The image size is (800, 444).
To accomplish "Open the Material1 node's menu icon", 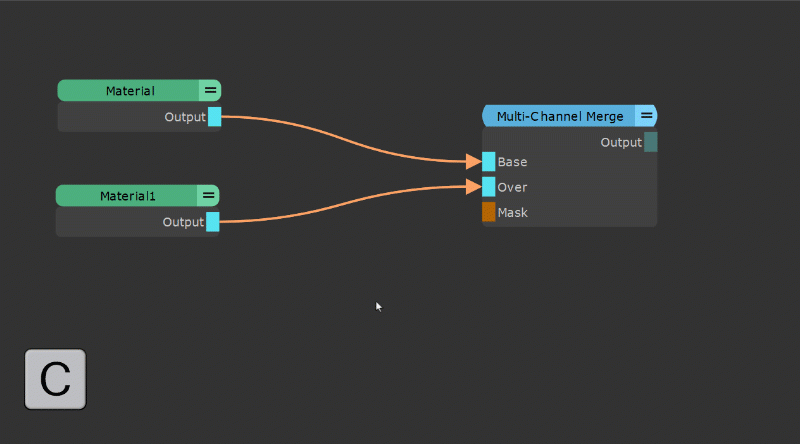I will (x=208, y=196).
